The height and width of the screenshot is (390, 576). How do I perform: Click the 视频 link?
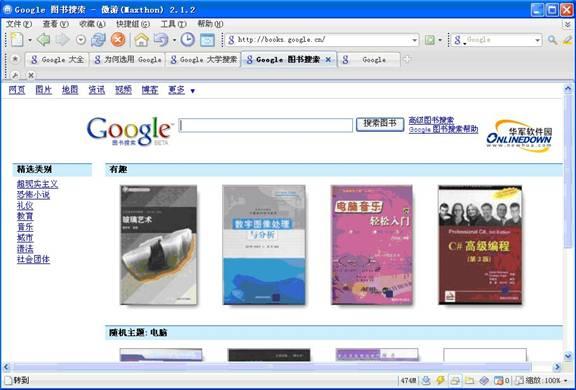pyautogui.click(x=123, y=90)
